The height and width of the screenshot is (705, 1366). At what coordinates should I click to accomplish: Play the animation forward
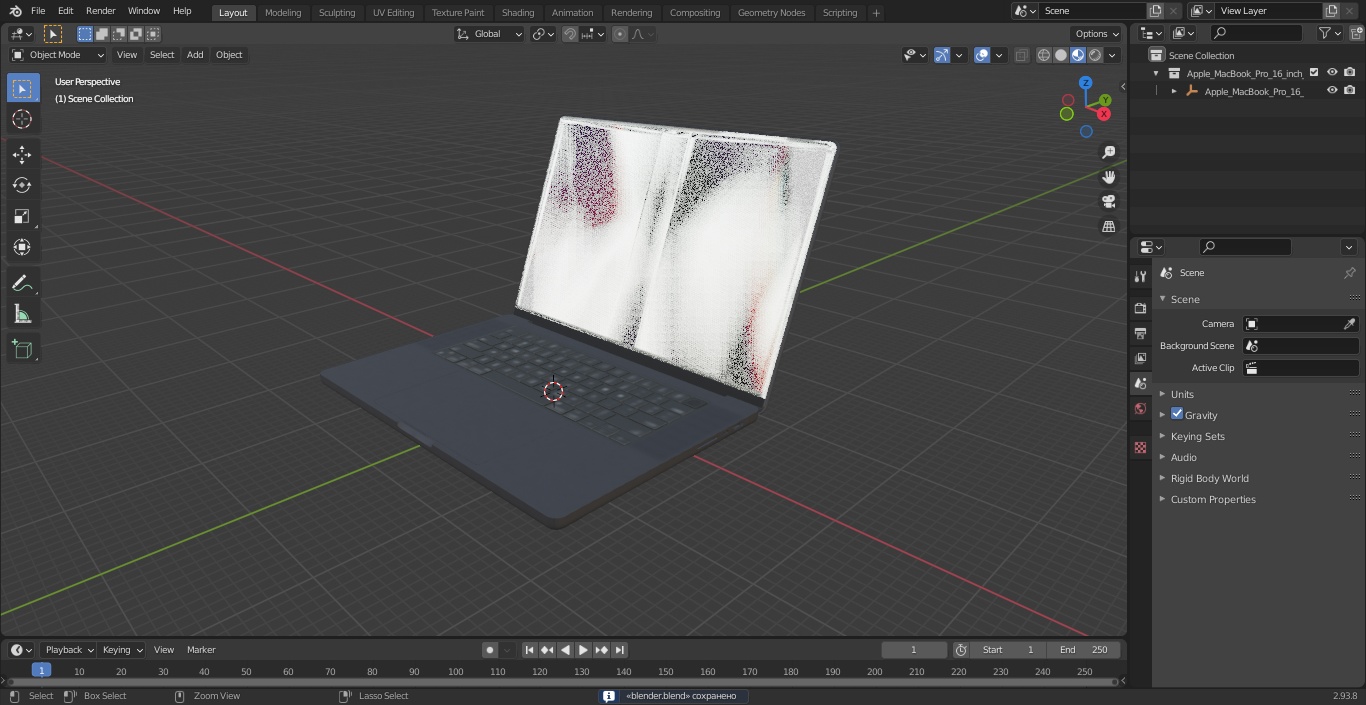coord(584,650)
